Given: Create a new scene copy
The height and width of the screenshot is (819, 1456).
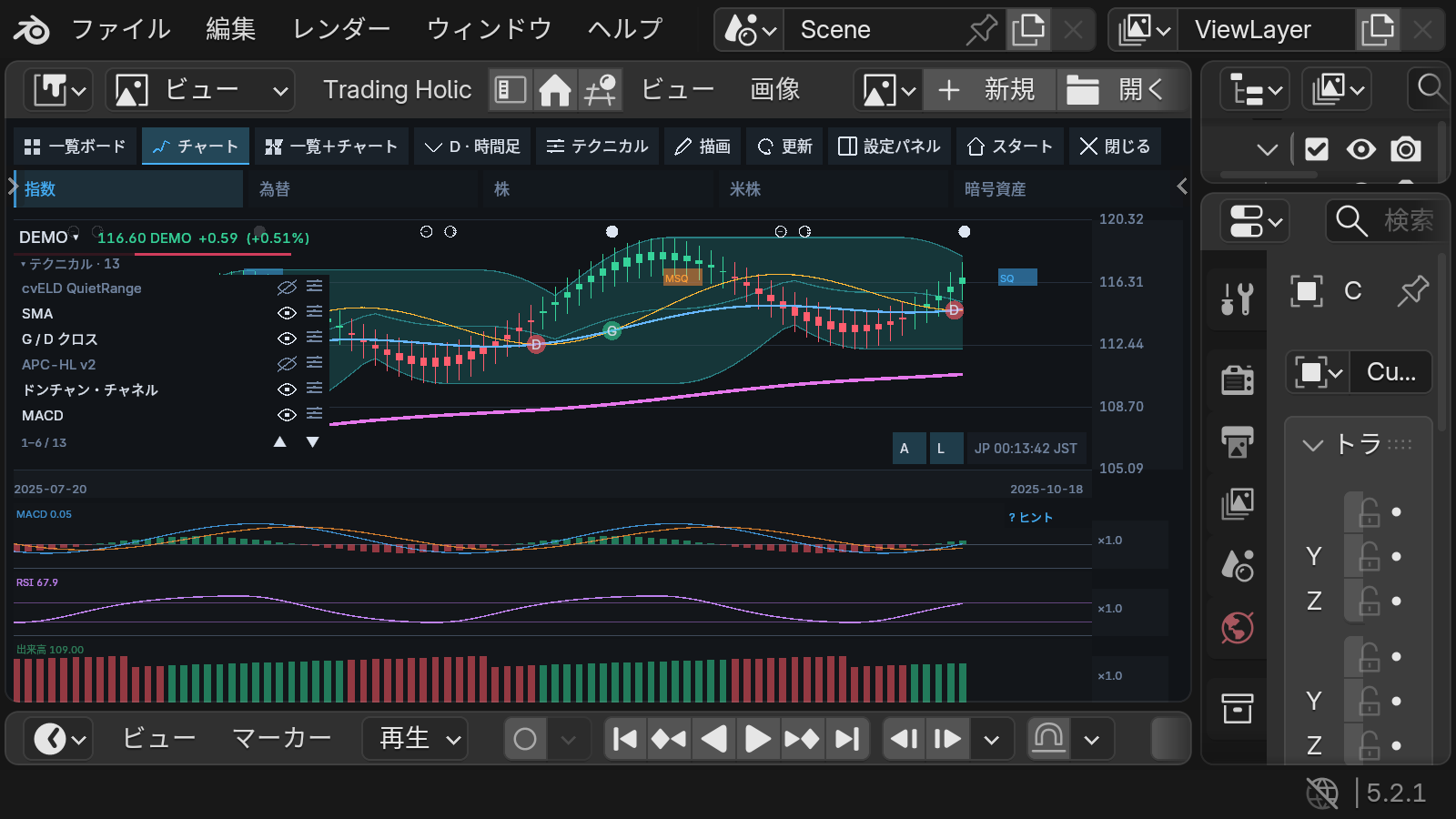Looking at the screenshot, I should [1028, 30].
